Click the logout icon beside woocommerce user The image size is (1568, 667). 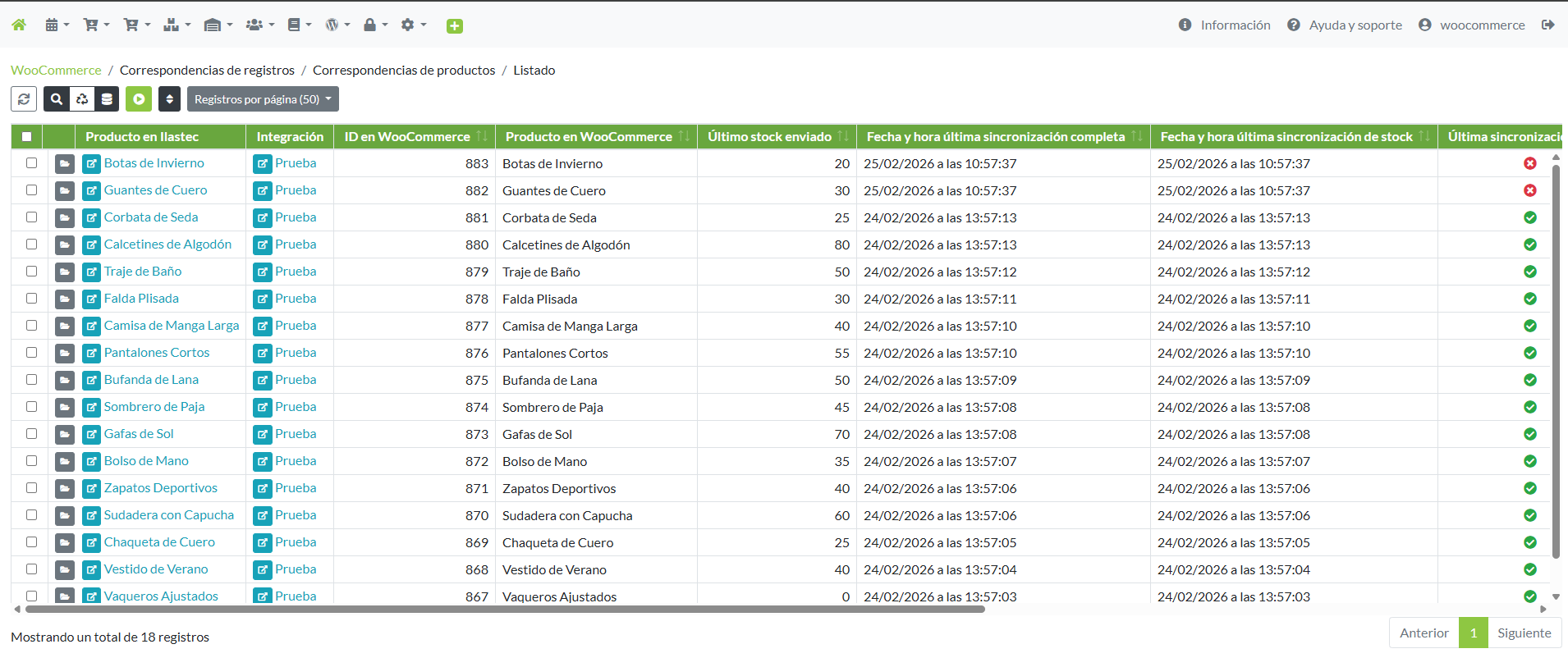click(1547, 25)
